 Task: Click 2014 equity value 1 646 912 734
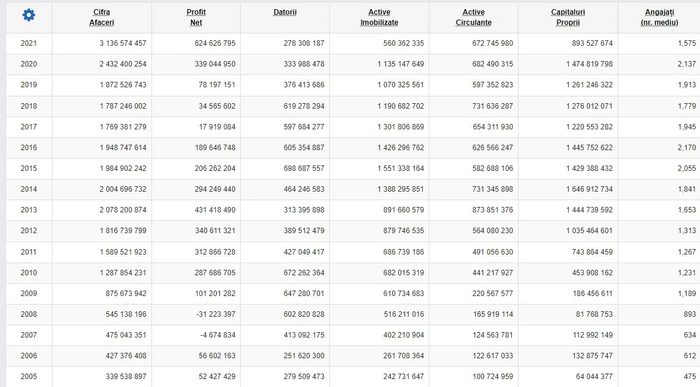(x=589, y=189)
